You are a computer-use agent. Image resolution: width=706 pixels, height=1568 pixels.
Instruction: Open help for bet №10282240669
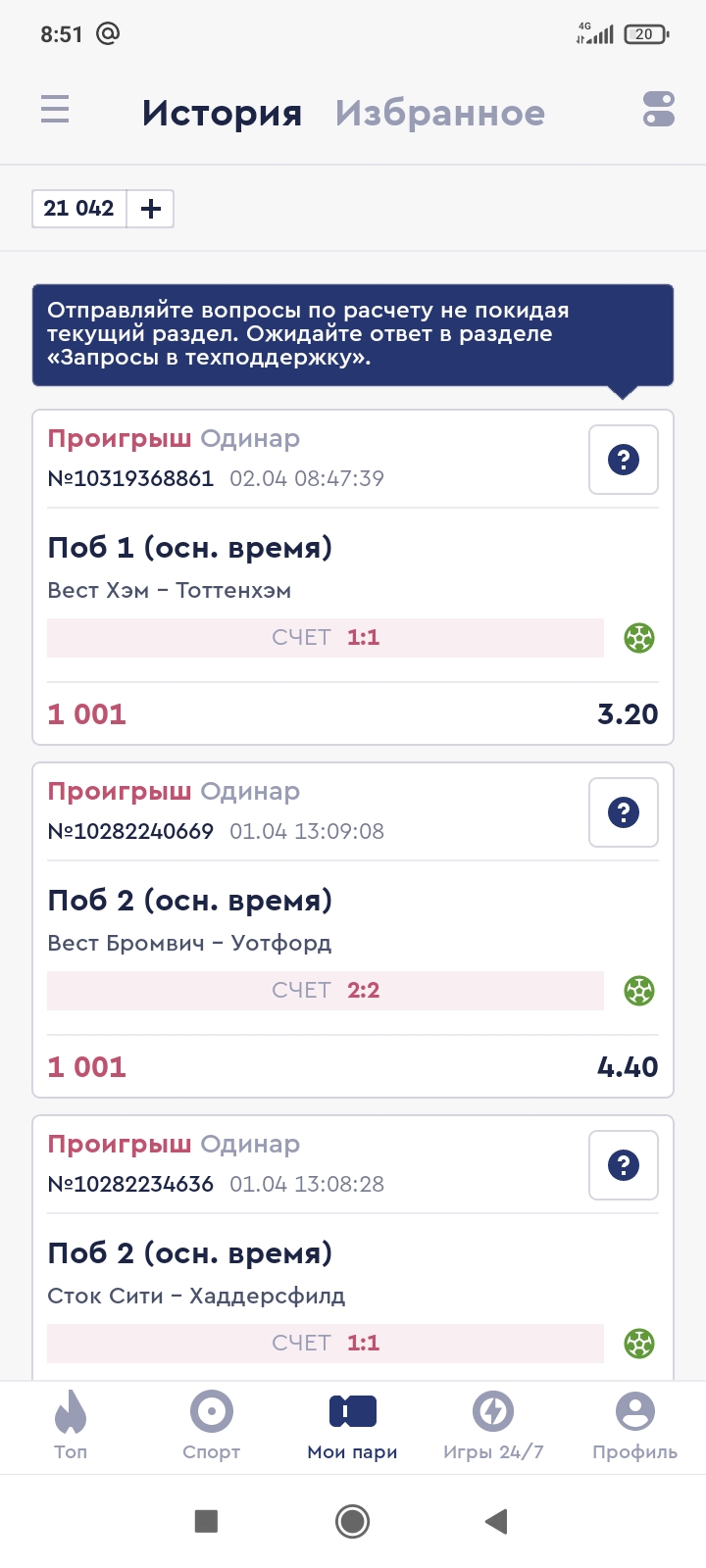(624, 812)
